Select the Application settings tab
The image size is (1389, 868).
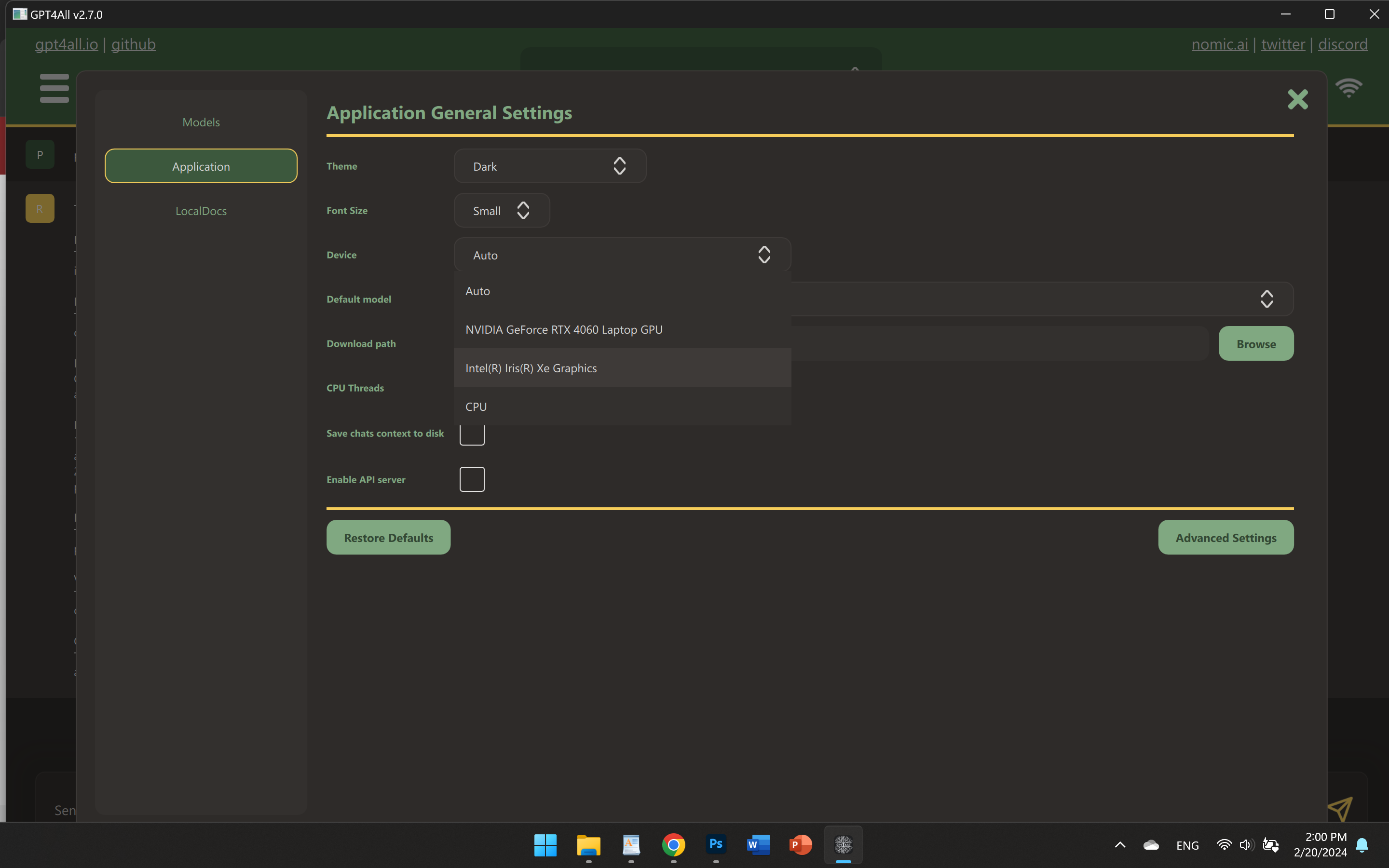click(x=201, y=166)
